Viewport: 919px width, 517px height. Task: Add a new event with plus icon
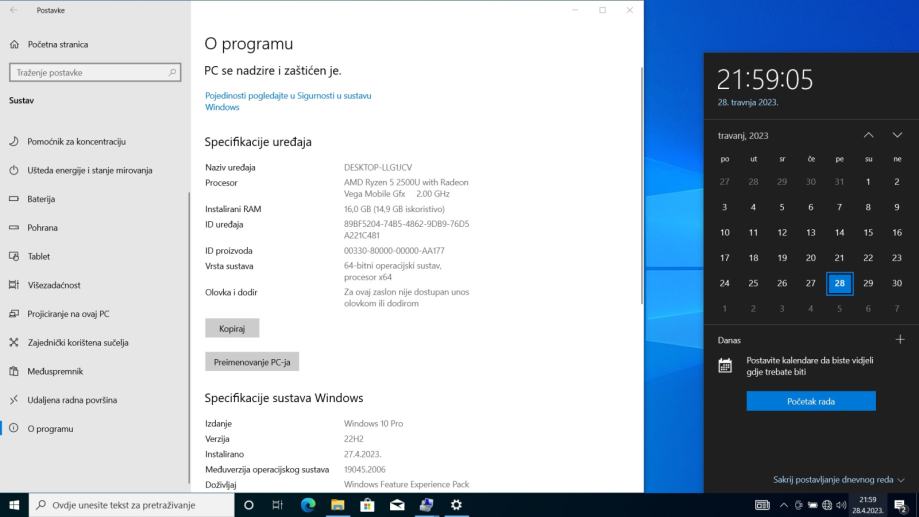(x=900, y=339)
